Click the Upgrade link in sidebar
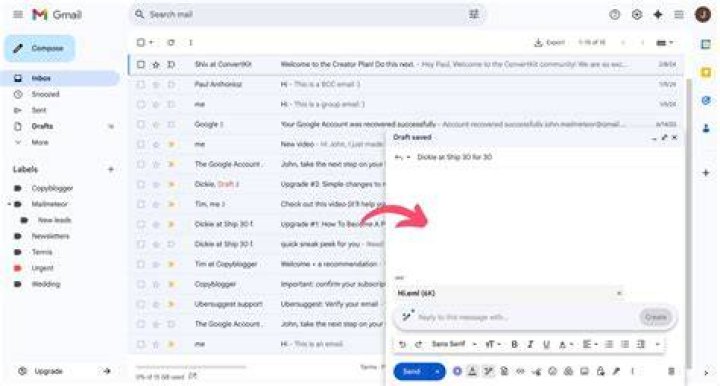 pyautogui.click(x=48, y=371)
